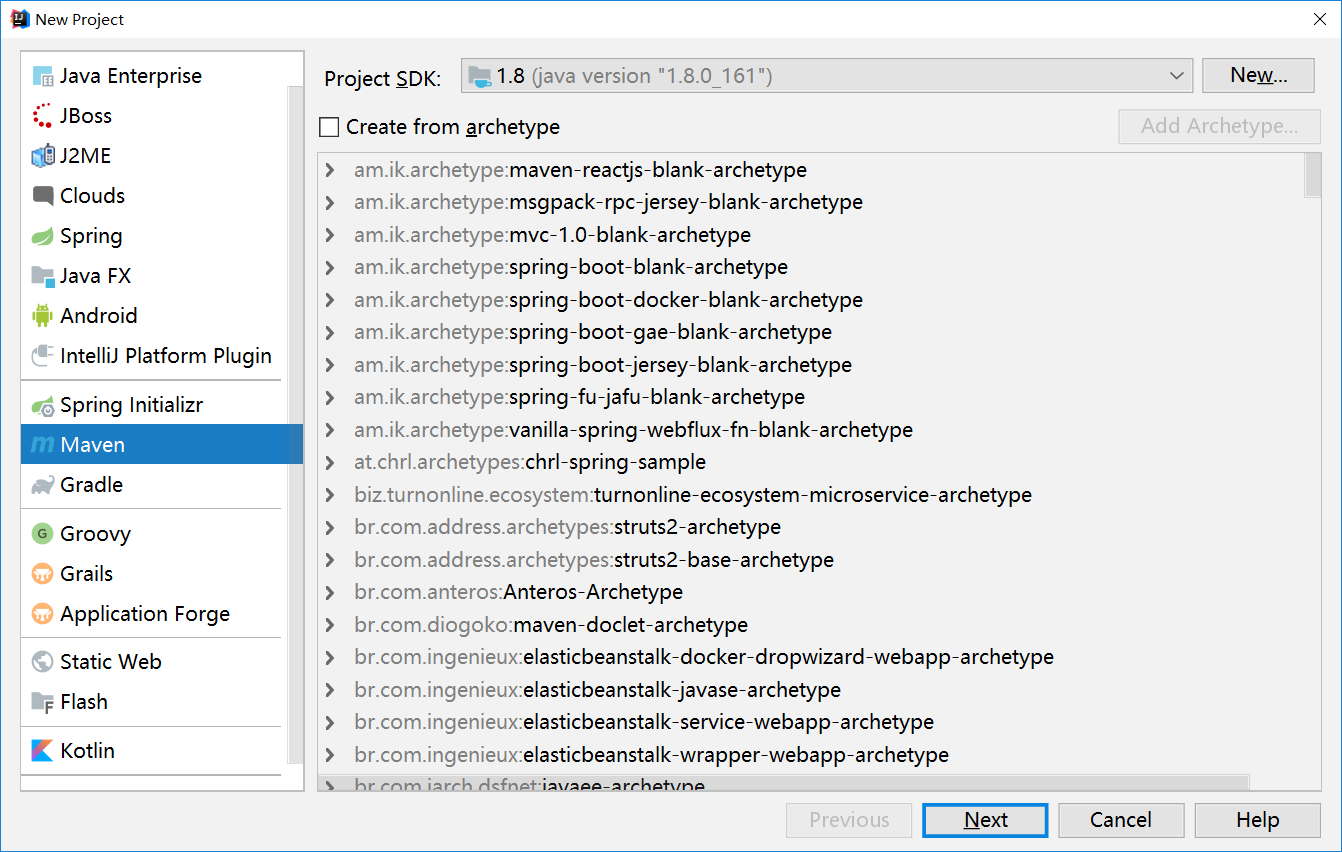Screen dimensions: 1342x852
Task: Click the Java Enterprise icon
Action: tap(43, 76)
